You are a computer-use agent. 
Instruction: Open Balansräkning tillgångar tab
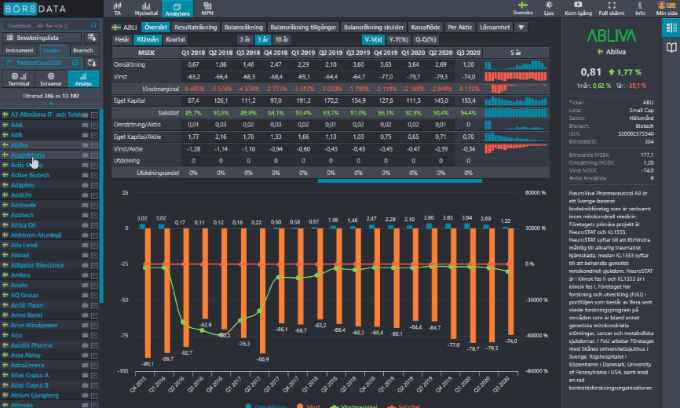click(303, 27)
